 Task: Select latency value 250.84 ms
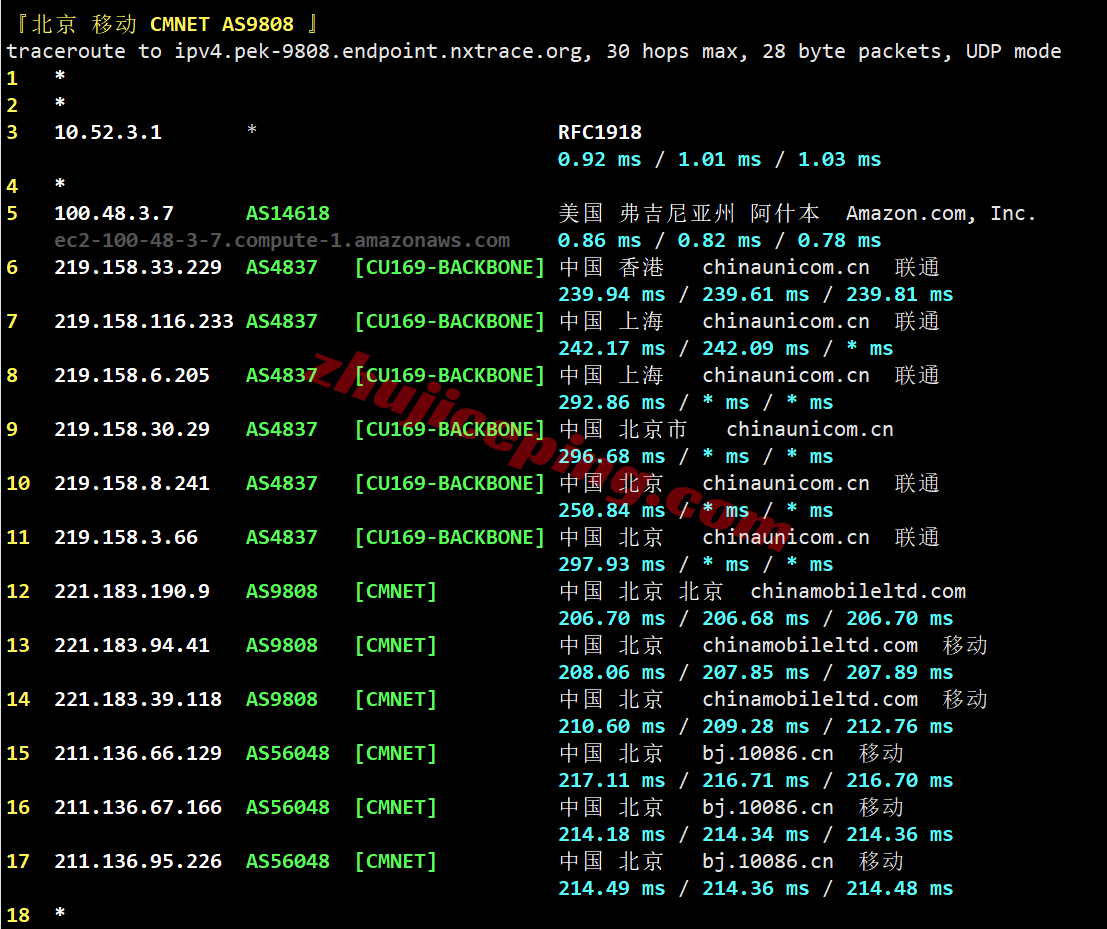click(612, 510)
